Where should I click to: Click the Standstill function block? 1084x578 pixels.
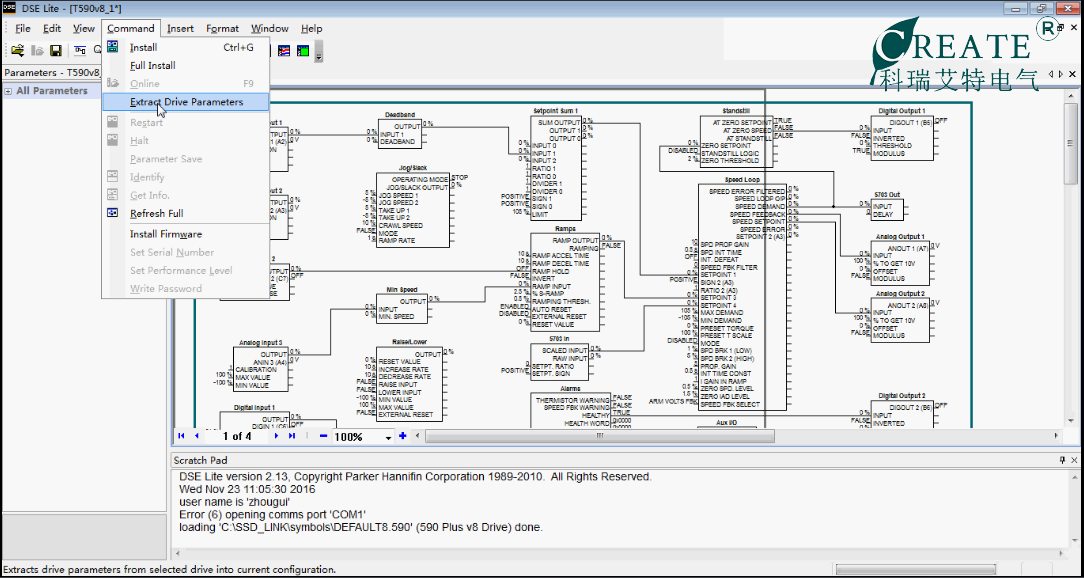tap(736, 142)
